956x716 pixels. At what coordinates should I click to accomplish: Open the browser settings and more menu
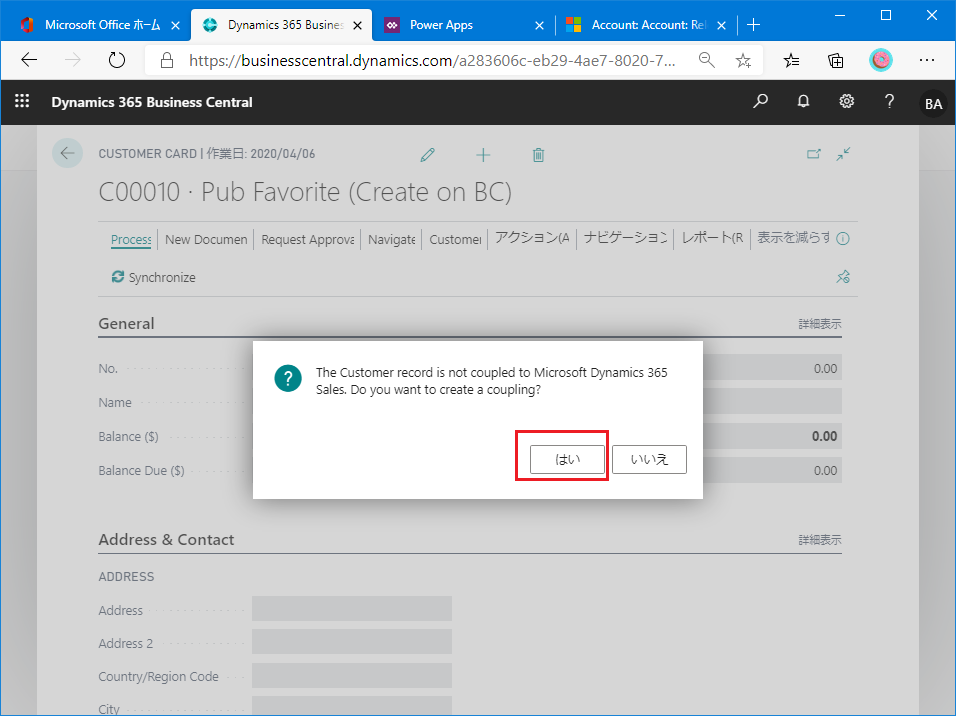coord(927,60)
